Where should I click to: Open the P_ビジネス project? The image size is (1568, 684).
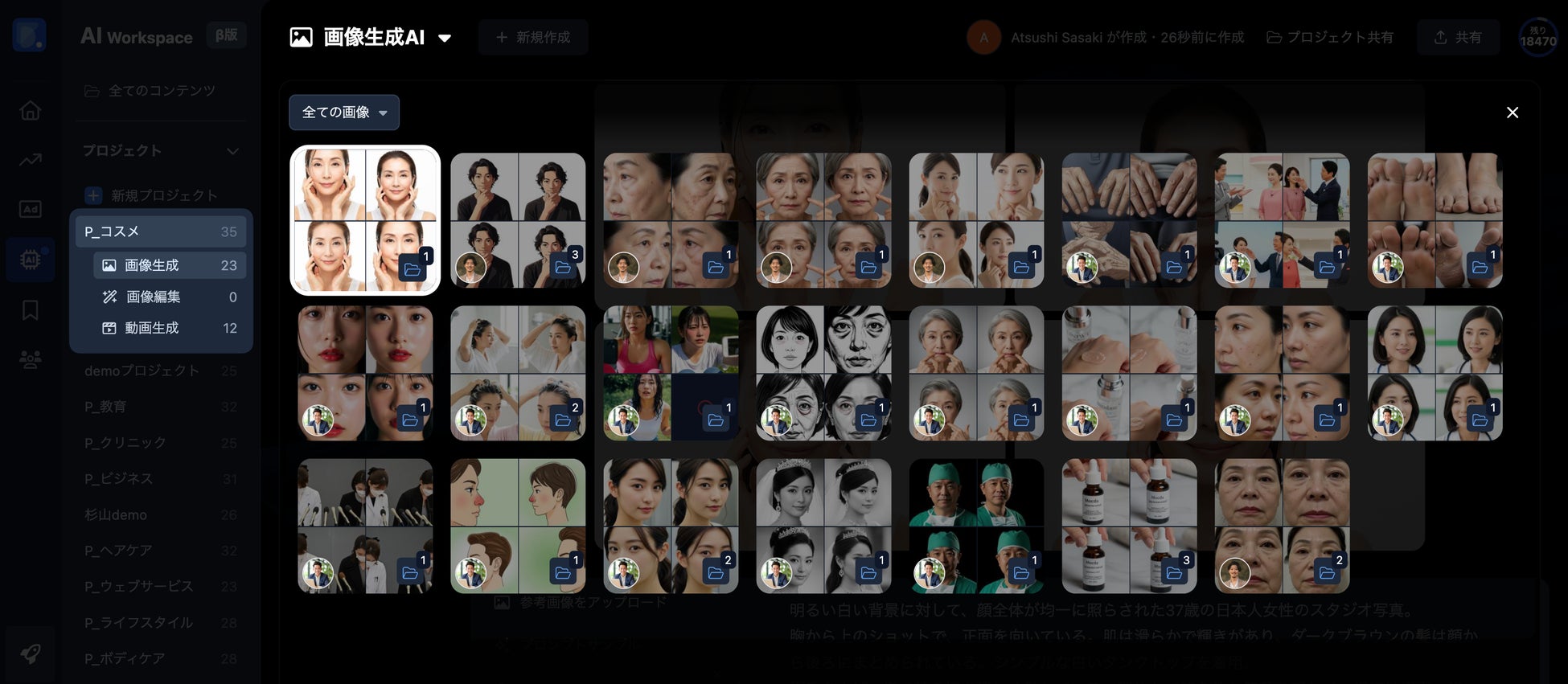click(161, 479)
